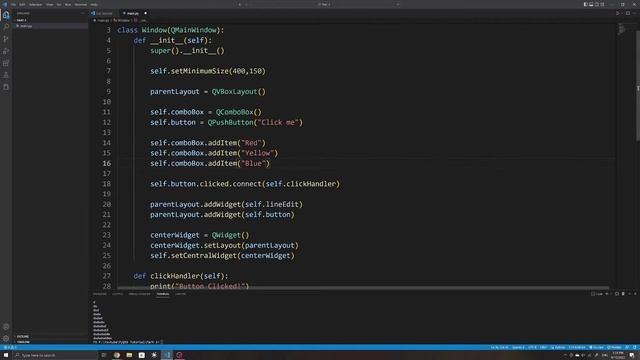Image resolution: width=640 pixels, height=360 pixels.
Task: Place cursor on line 16 addItem Blue
Action: [x=210, y=163]
